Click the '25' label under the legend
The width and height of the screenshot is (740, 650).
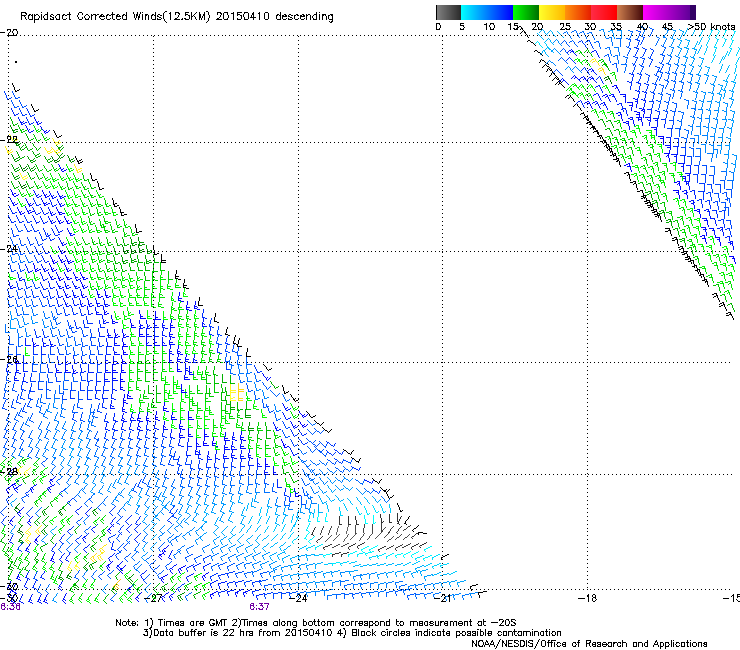[565, 27]
